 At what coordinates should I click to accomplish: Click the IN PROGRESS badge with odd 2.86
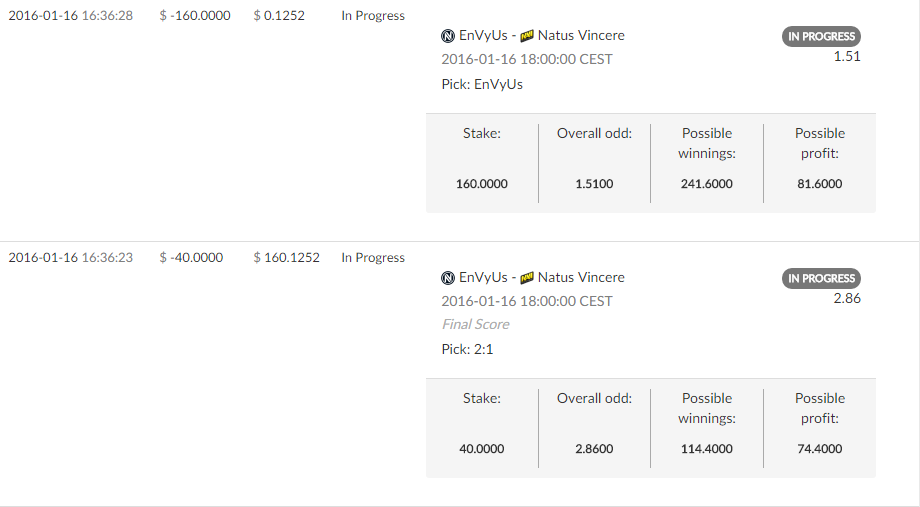point(821,278)
